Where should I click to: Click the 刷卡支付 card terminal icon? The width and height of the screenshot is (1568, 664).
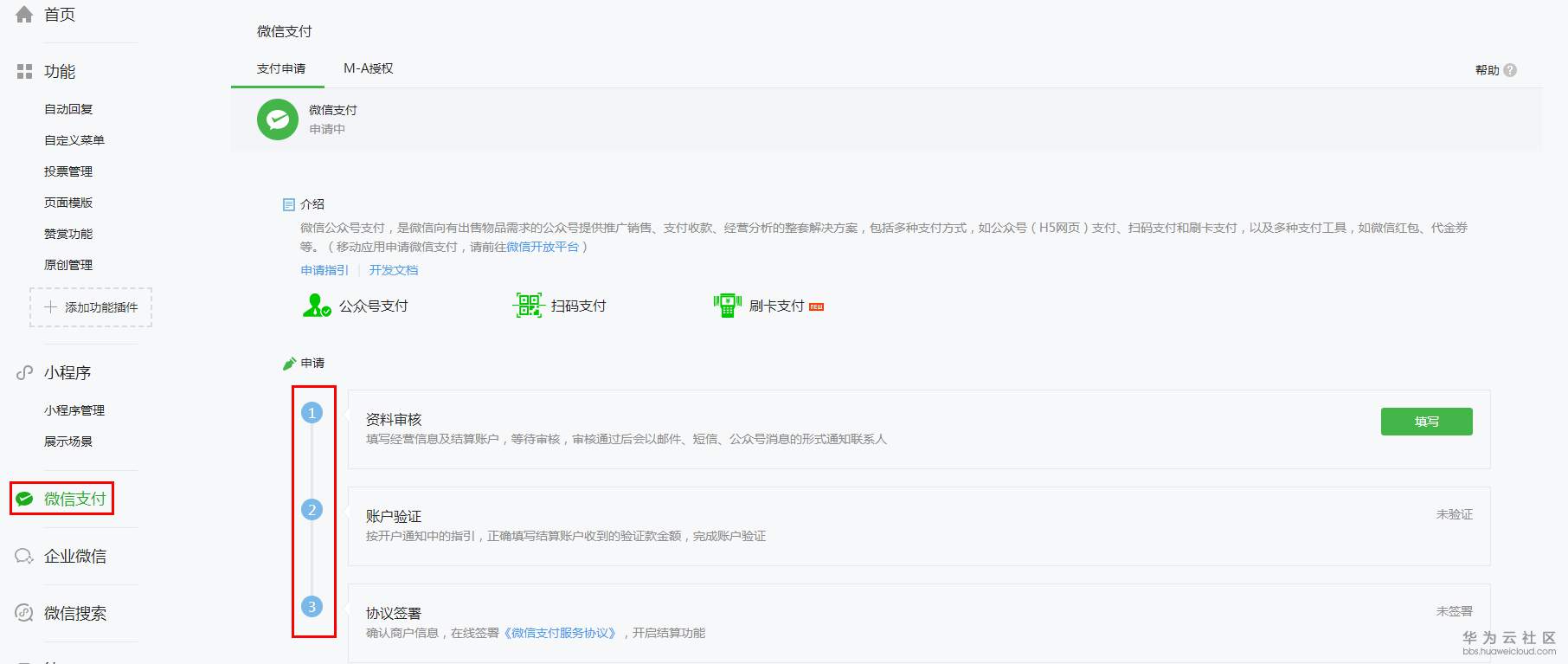728,305
